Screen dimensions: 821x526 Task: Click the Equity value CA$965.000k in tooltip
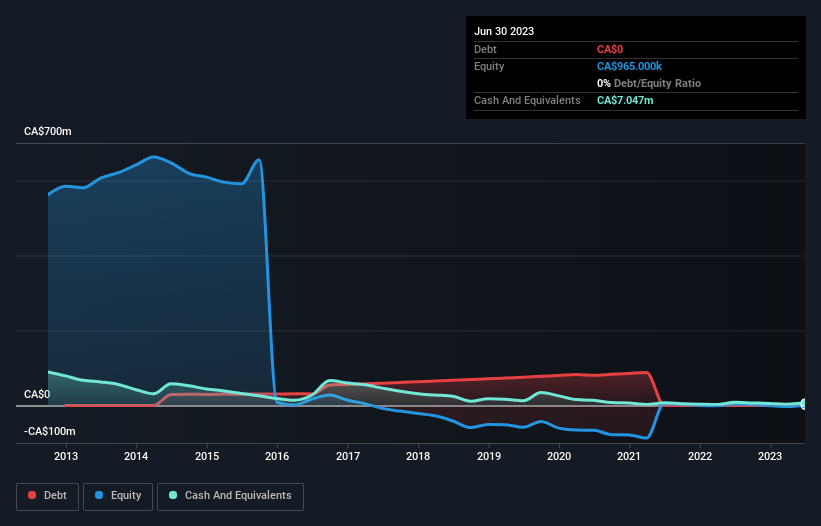tap(629, 66)
